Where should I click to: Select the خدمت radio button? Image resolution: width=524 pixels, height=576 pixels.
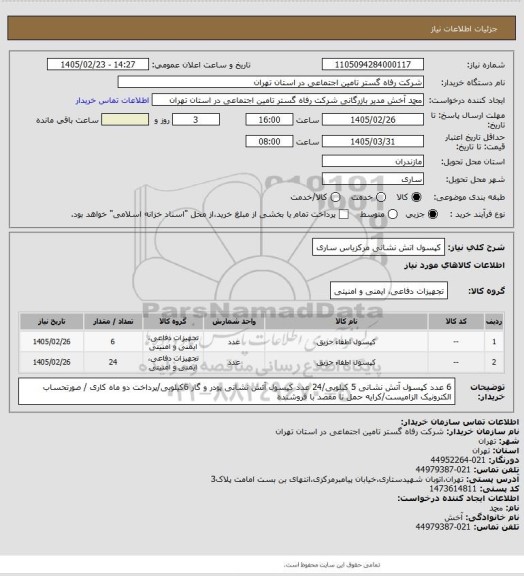point(381,197)
